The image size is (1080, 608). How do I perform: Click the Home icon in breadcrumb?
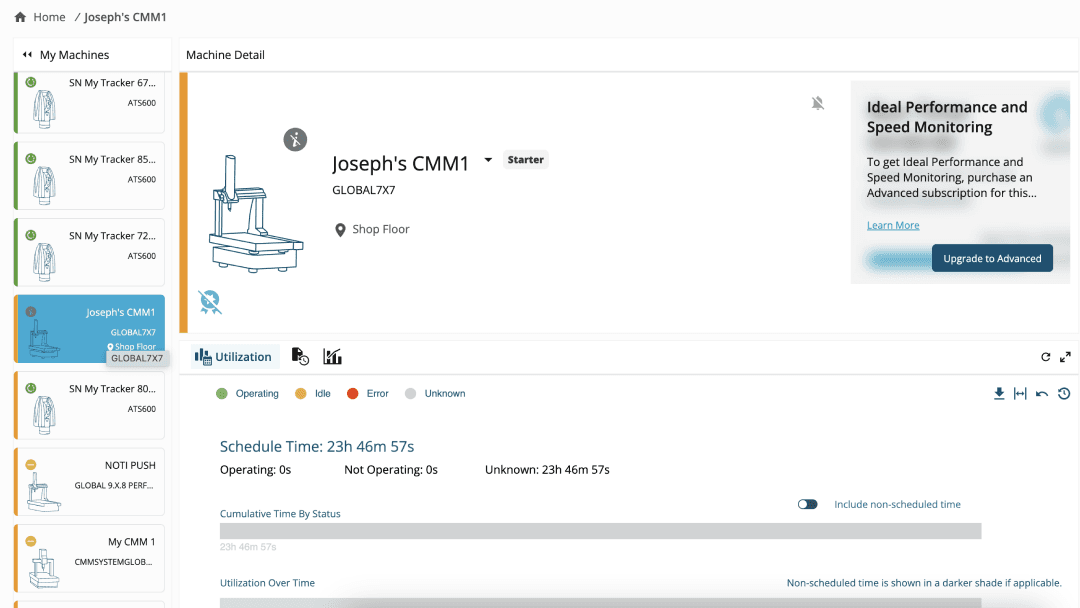(20, 17)
